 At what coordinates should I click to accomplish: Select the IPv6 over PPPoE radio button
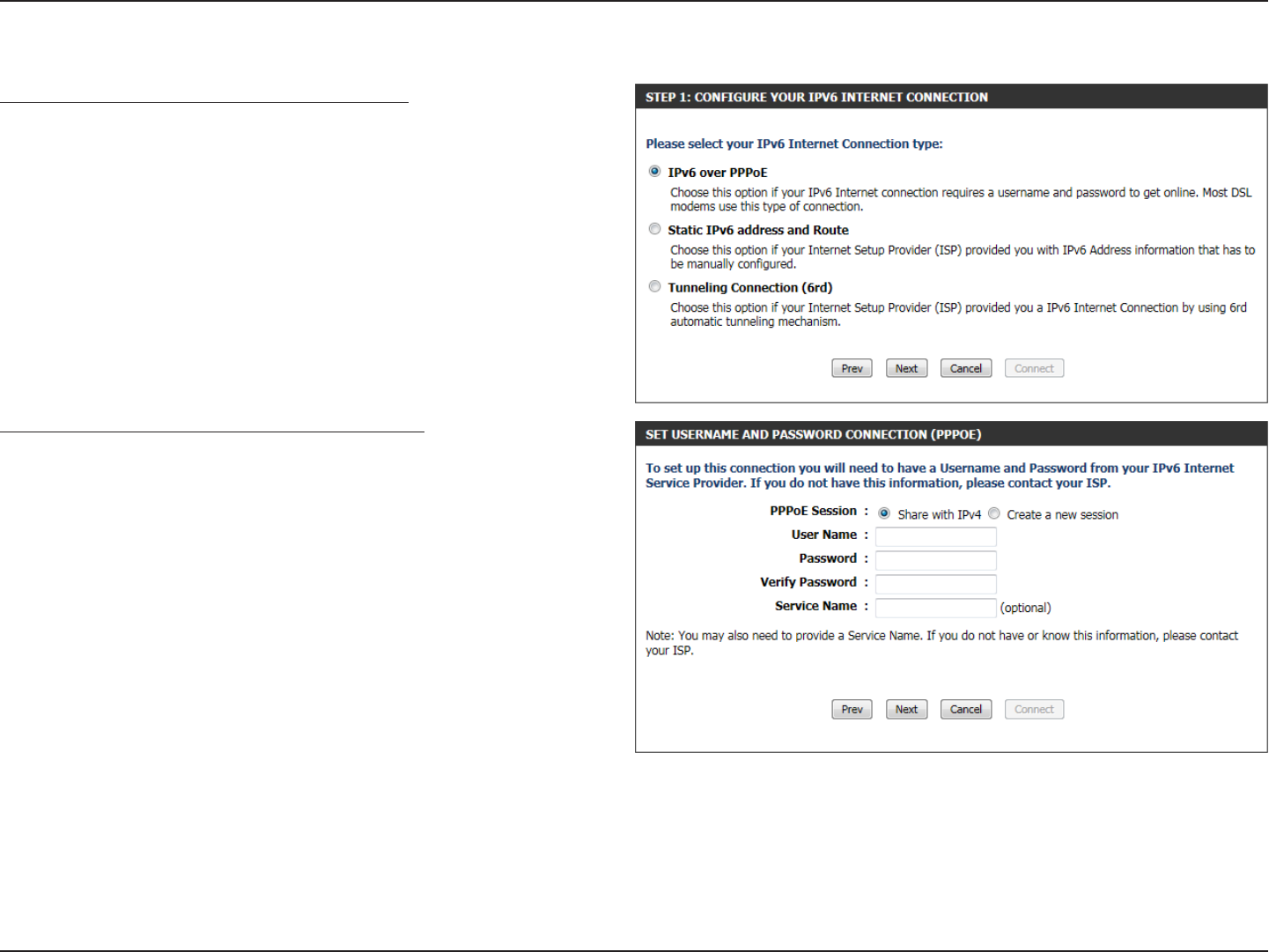(x=654, y=171)
